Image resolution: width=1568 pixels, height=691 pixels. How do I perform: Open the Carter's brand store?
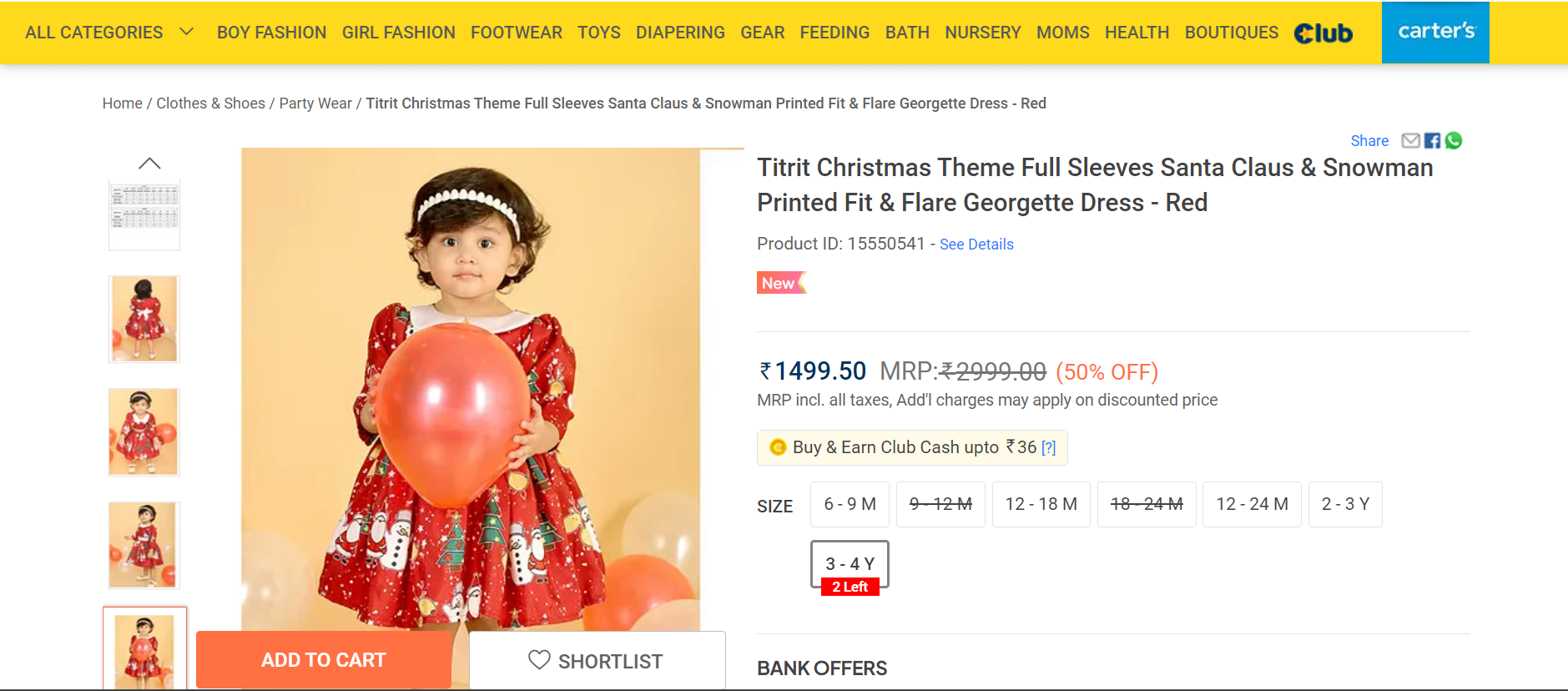click(1435, 32)
